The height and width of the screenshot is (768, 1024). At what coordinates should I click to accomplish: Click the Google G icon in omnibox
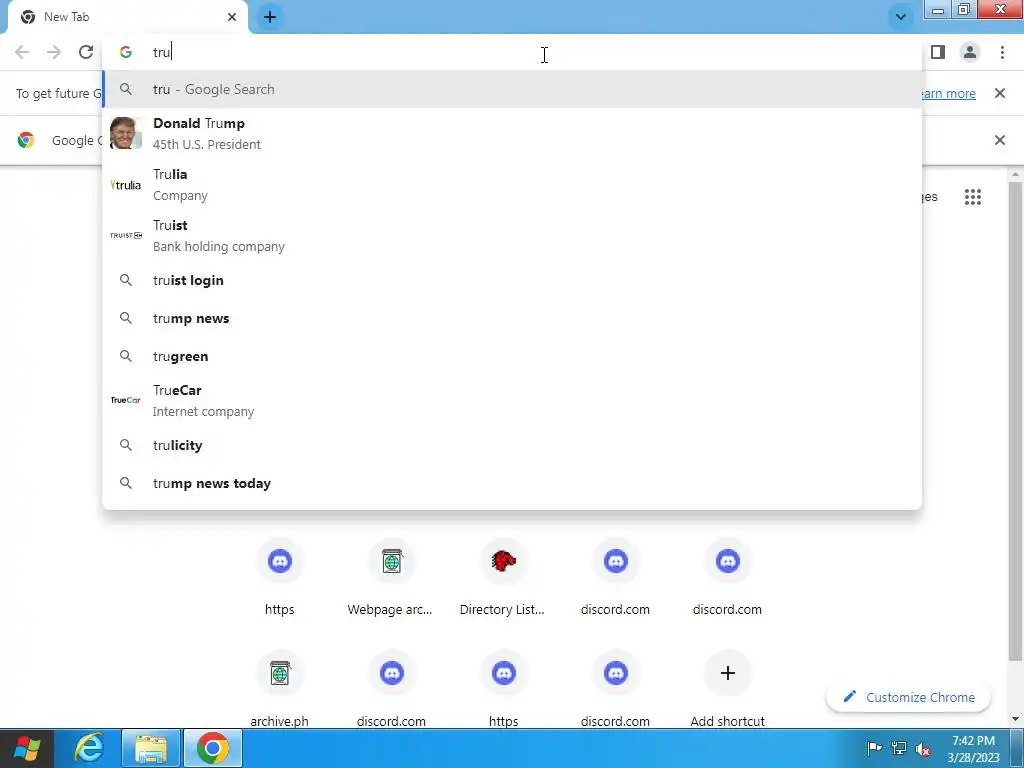pos(126,52)
